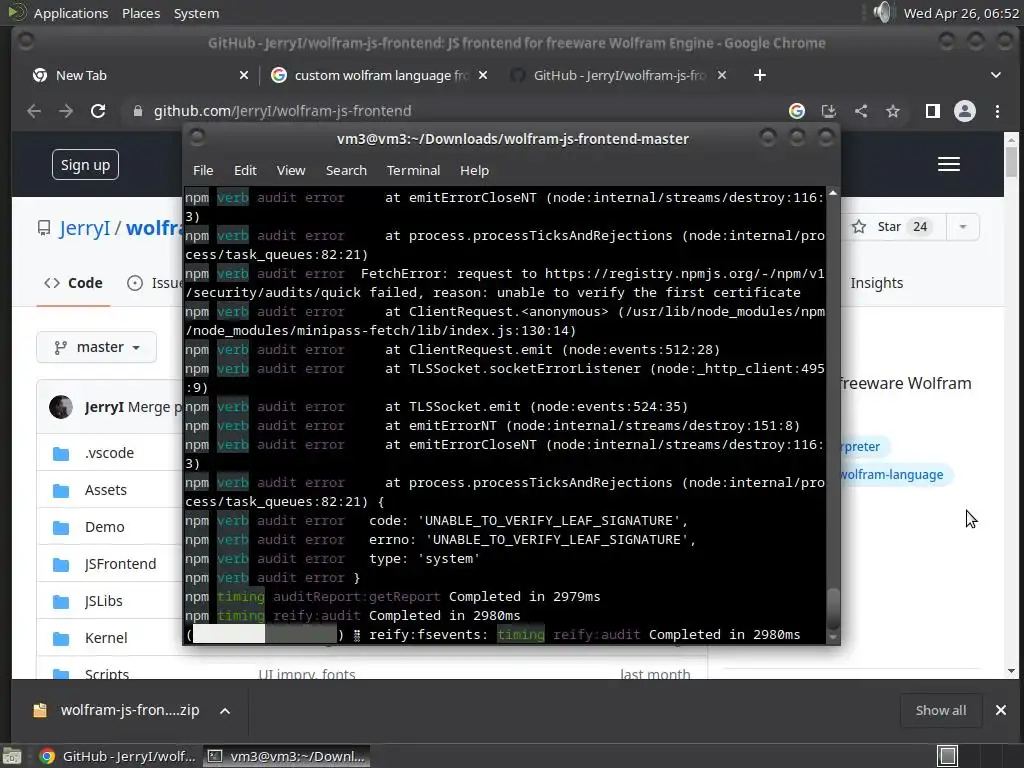This screenshot has height=768, width=1024.
Task: Toggle Chrome side panel icon
Action: click(933, 111)
